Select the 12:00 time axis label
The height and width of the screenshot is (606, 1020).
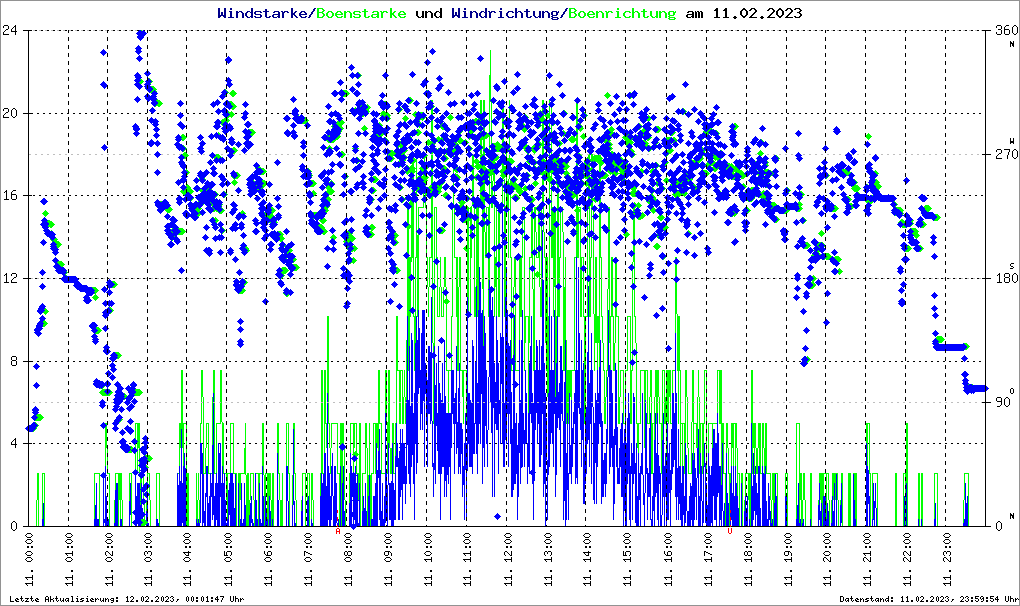coord(508,563)
